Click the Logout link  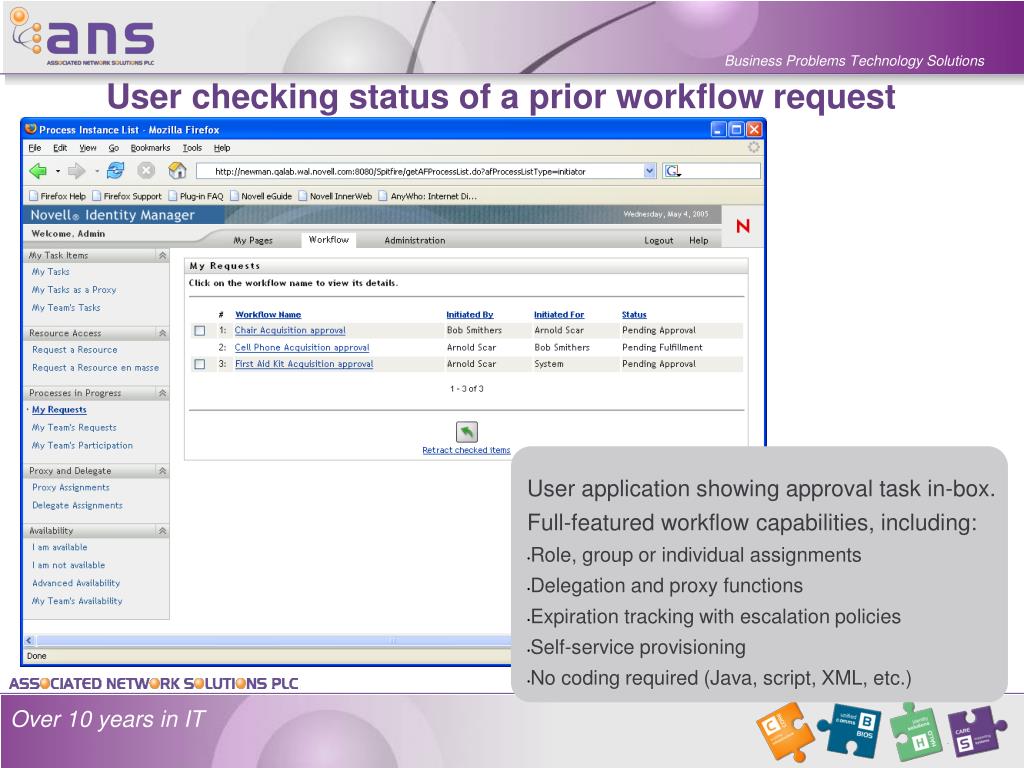pos(658,240)
